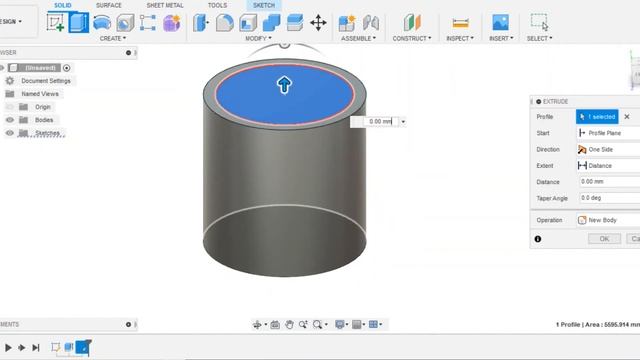Viewport: 640px width, 360px height.
Task: Open Document Settings in the browser
Action: (46, 81)
